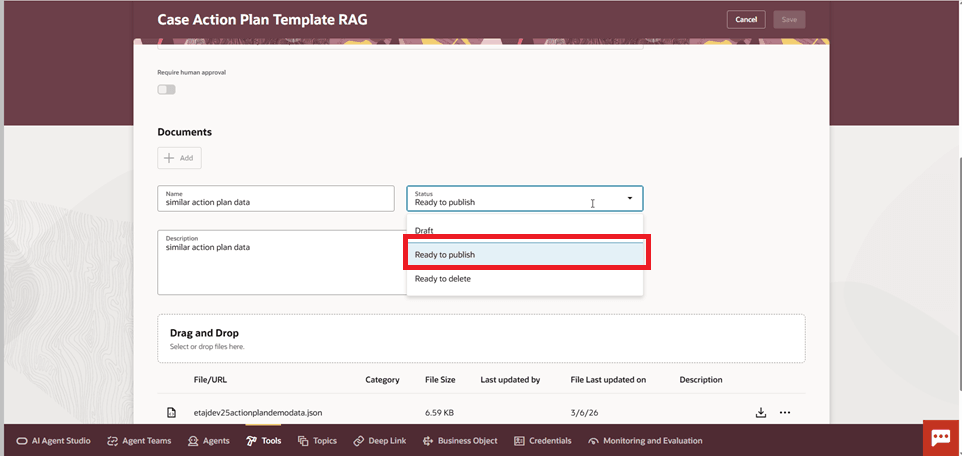
Task: Click the Agents nav icon
Action: click(x=193, y=441)
